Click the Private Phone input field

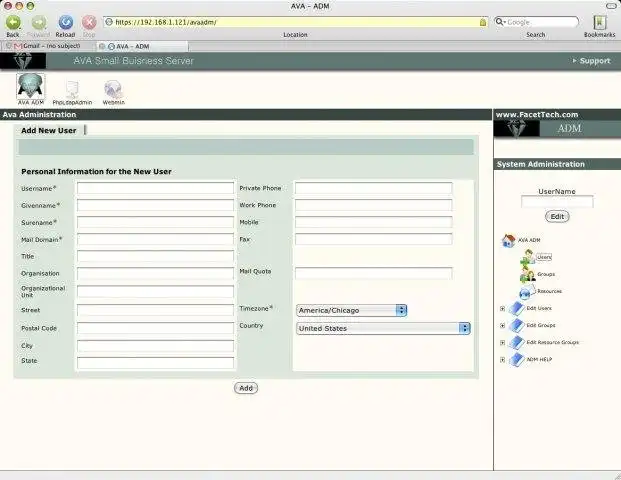373,188
